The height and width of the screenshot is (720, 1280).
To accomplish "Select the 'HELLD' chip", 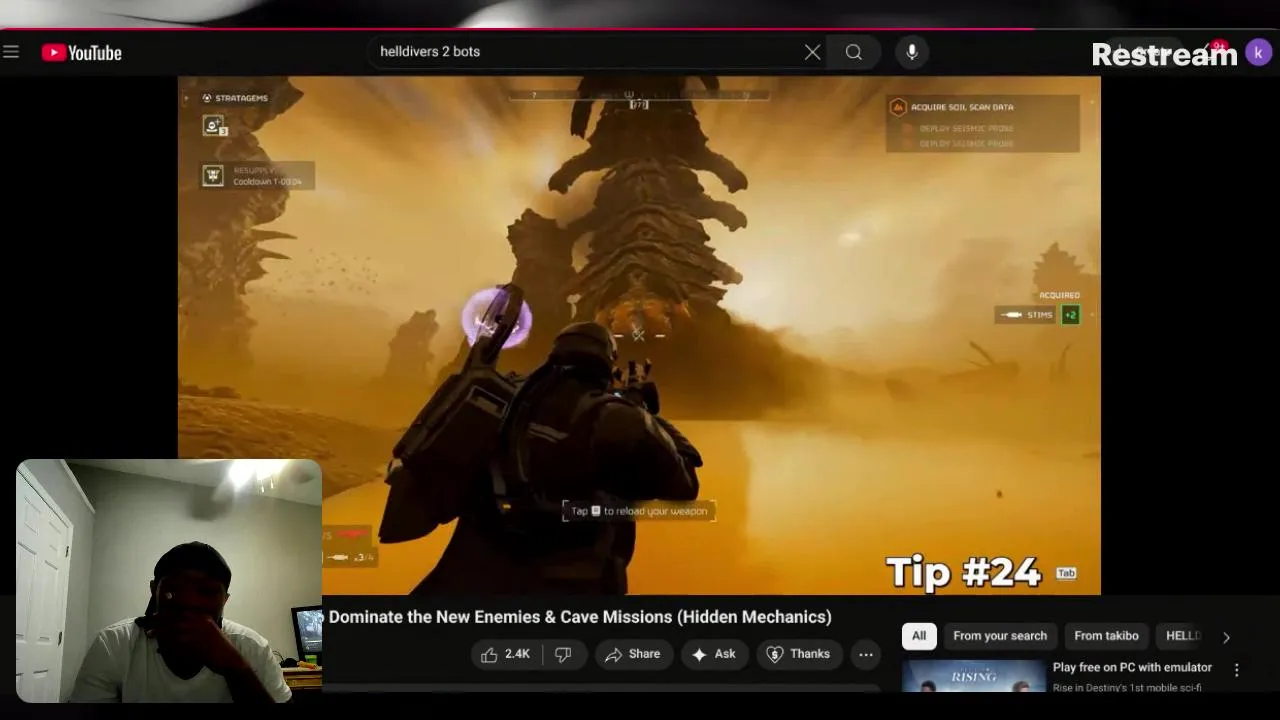I will pos(1183,636).
